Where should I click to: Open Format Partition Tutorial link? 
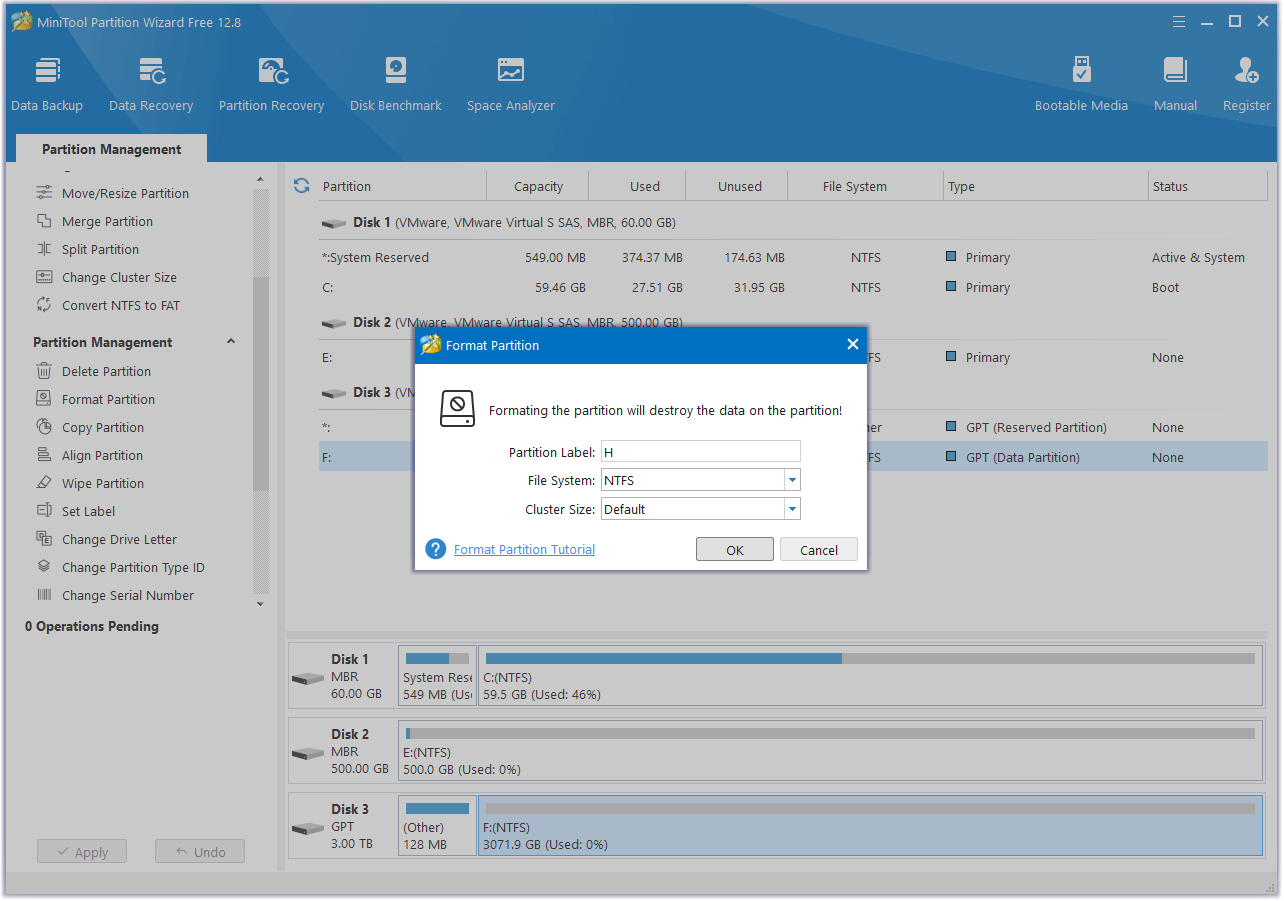coord(524,549)
